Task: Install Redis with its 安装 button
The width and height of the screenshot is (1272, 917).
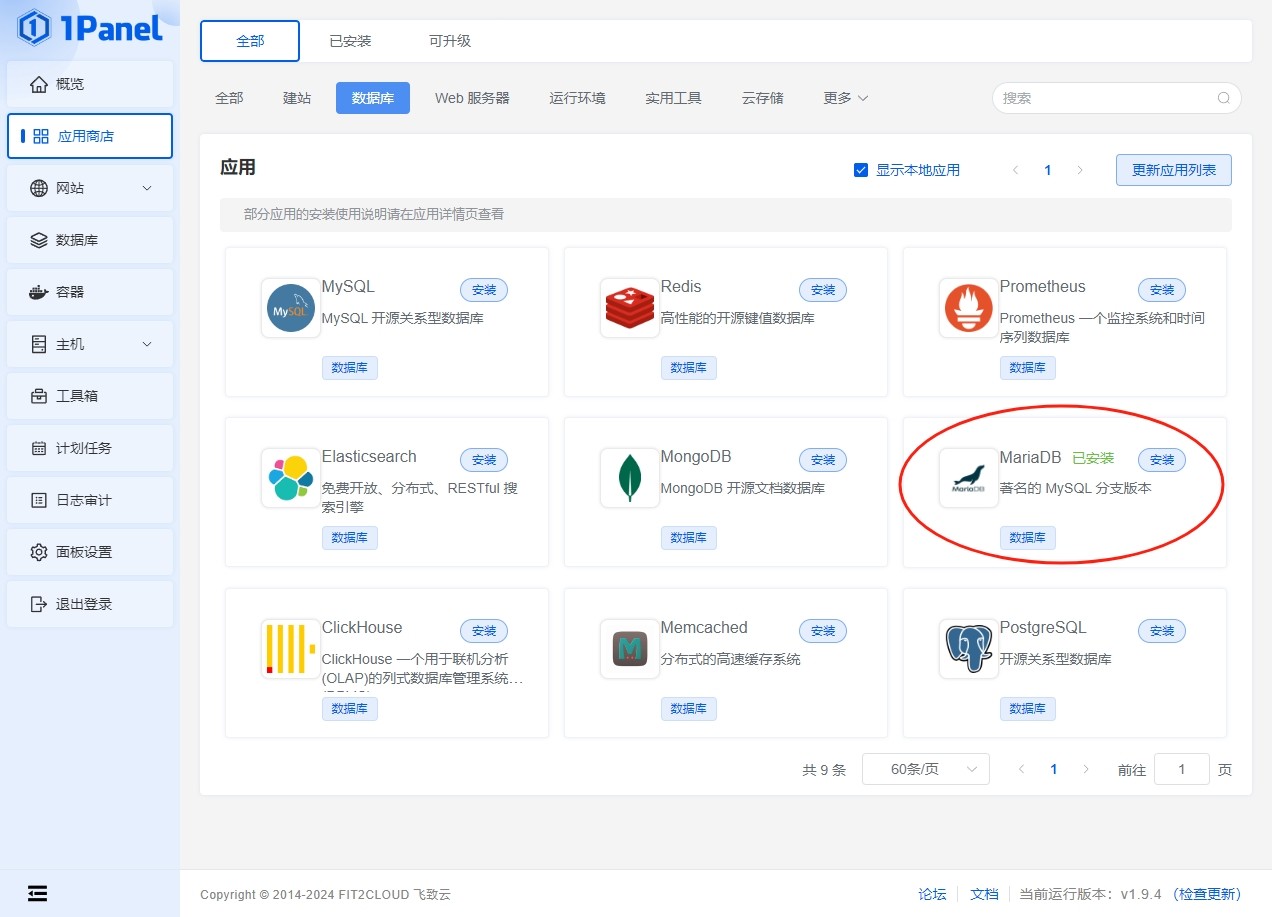Action: tap(823, 290)
